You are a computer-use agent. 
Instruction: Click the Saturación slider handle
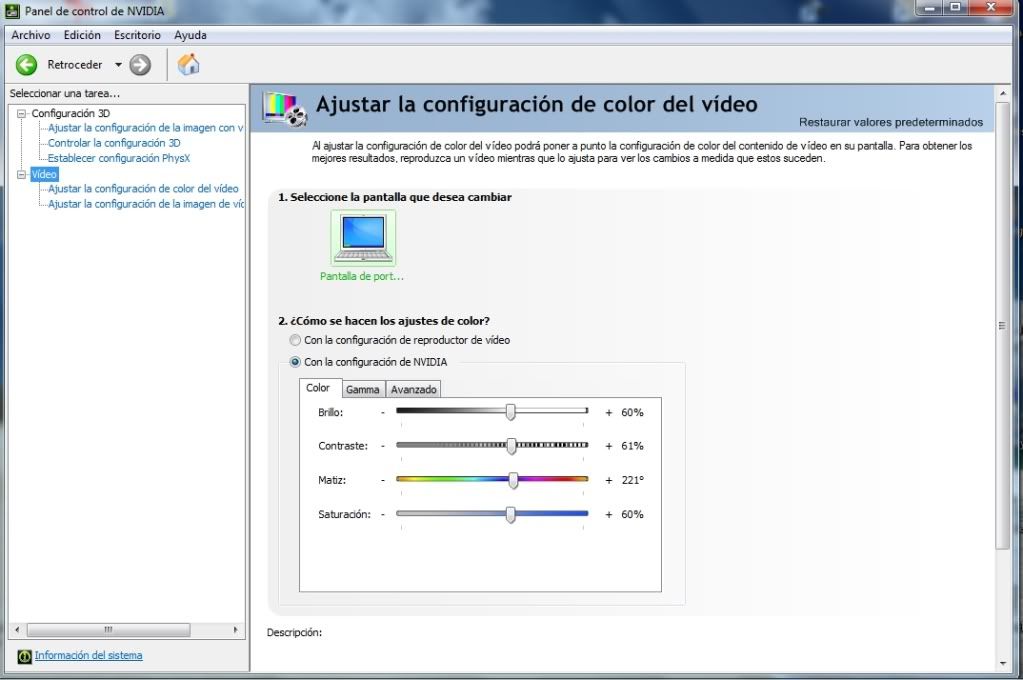511,514
